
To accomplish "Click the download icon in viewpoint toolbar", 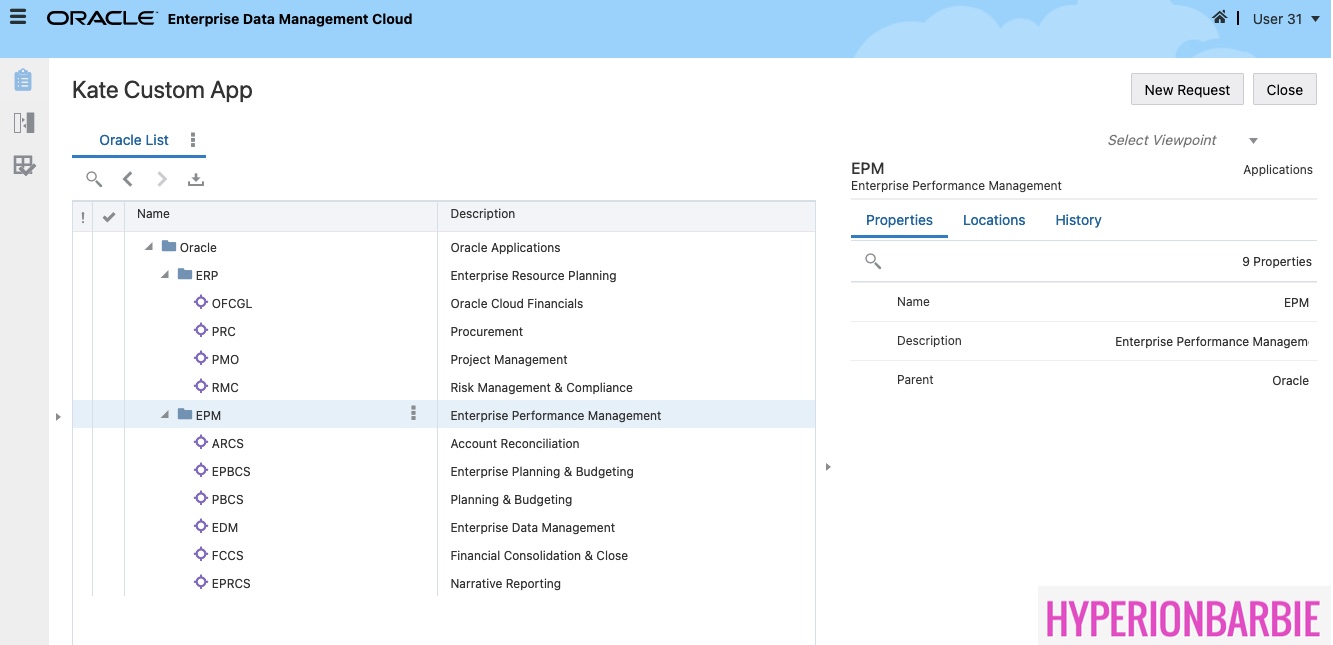I will tap(196, 179).
